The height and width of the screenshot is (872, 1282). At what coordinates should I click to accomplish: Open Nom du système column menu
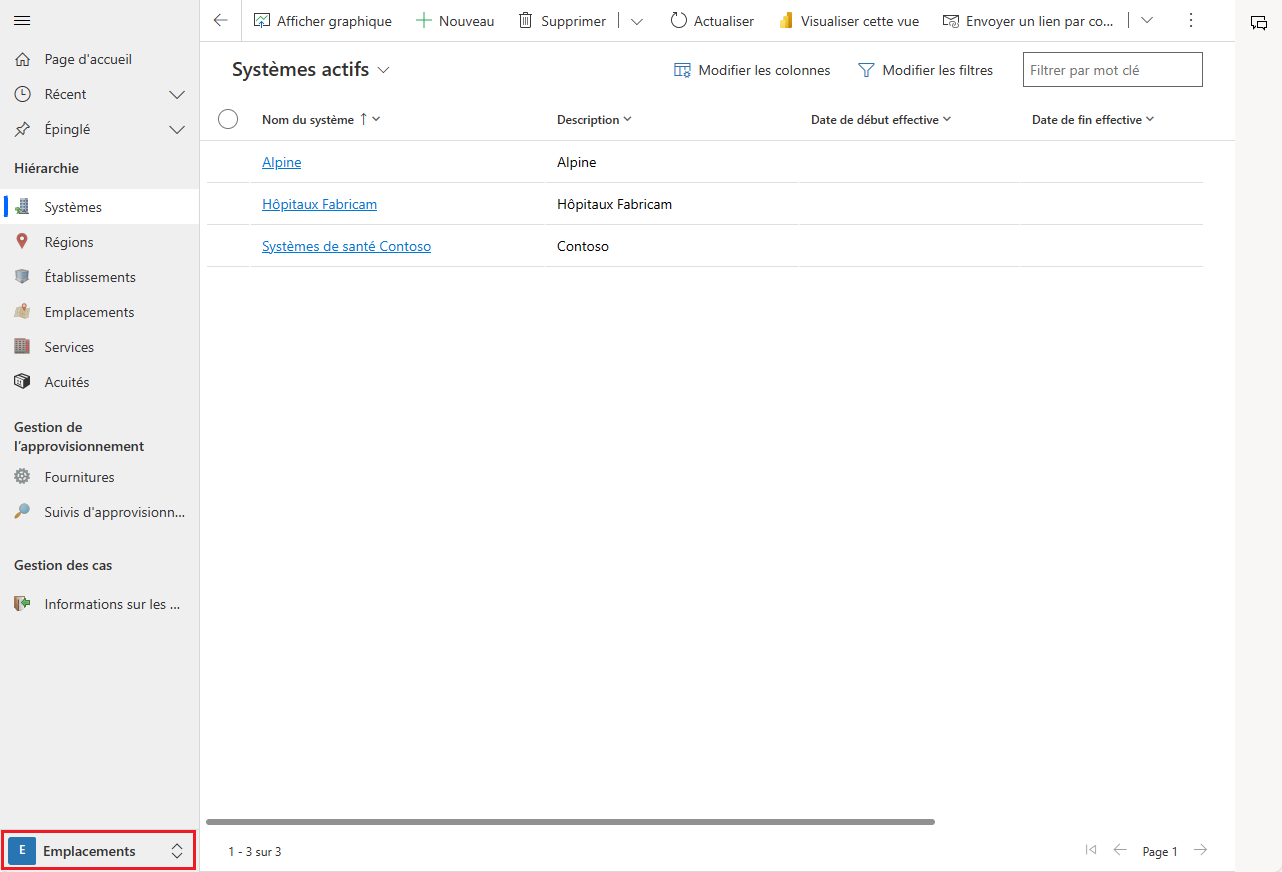point(321,119)
